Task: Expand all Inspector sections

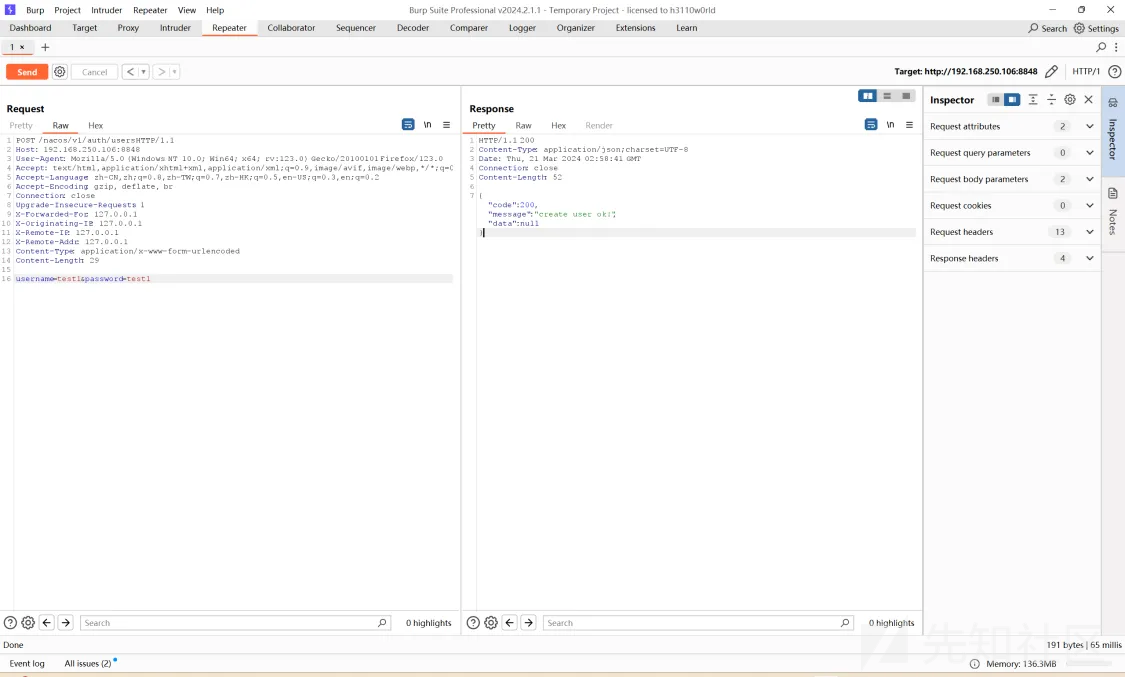Action: [1032, 100]
